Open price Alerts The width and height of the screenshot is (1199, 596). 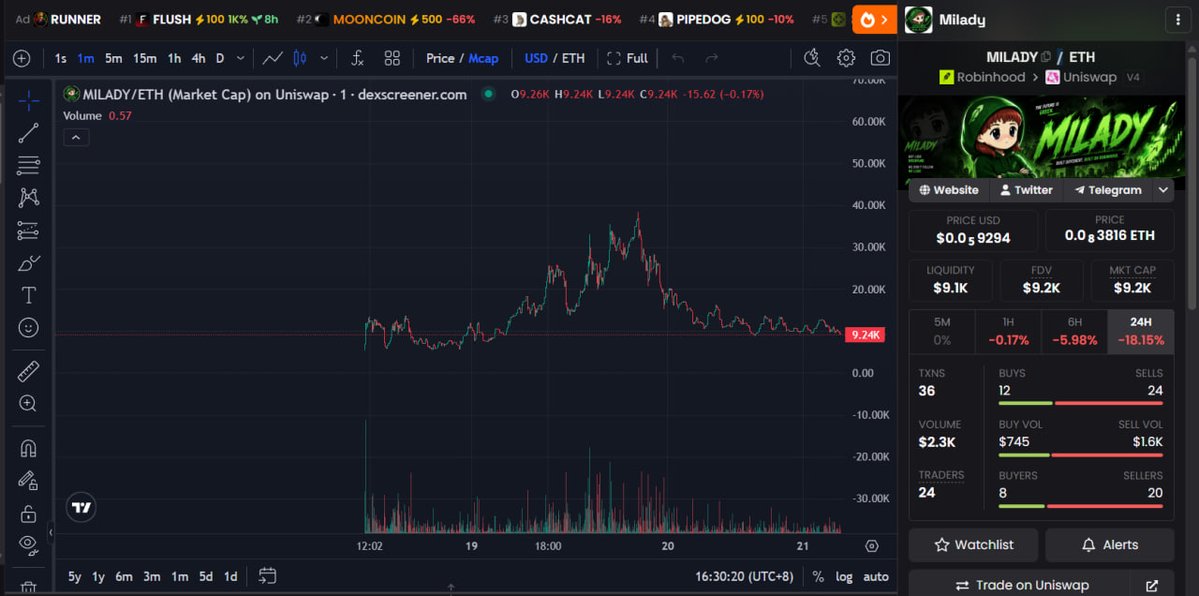tap(1110, 545)
